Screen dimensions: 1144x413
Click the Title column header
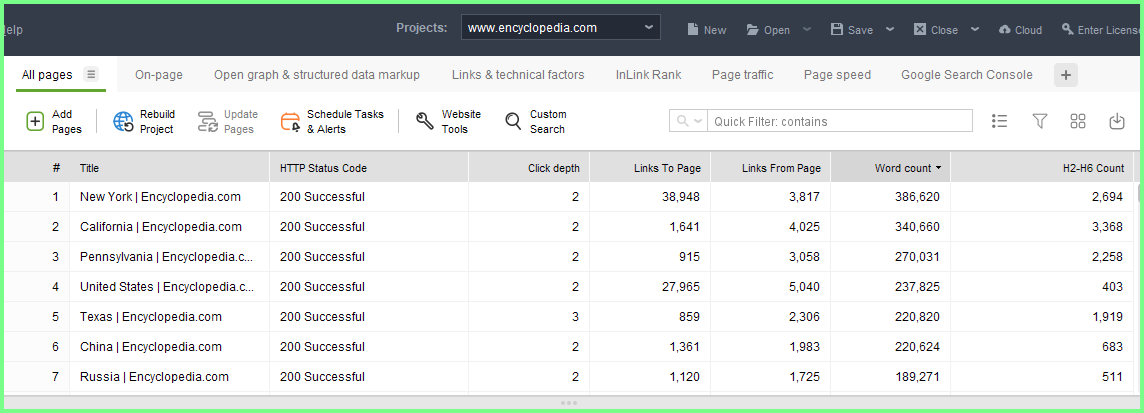(169, 168)
